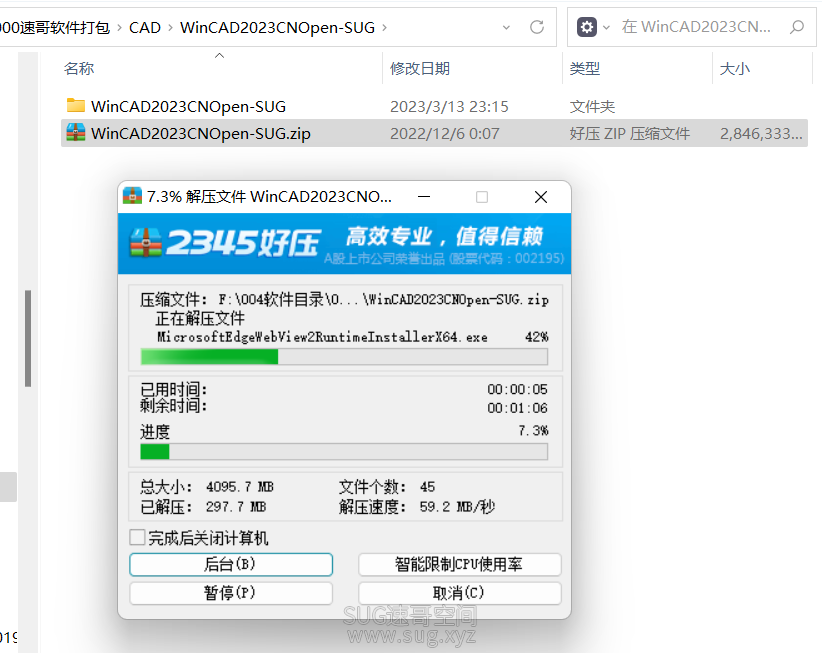This screenshot has height=653, width=822.
Task: Sort by the 名称 column header
Action: pos(79,68)
